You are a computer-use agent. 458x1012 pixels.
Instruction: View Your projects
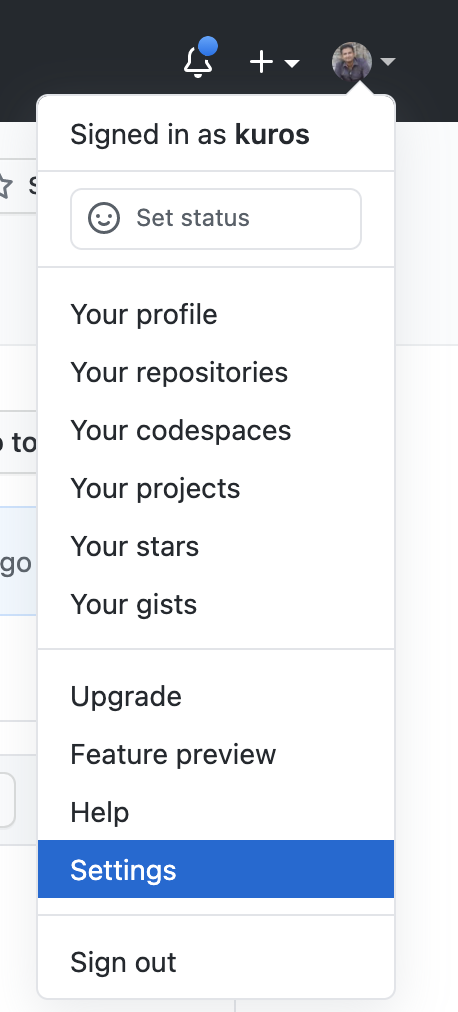[x=216, y=489]
